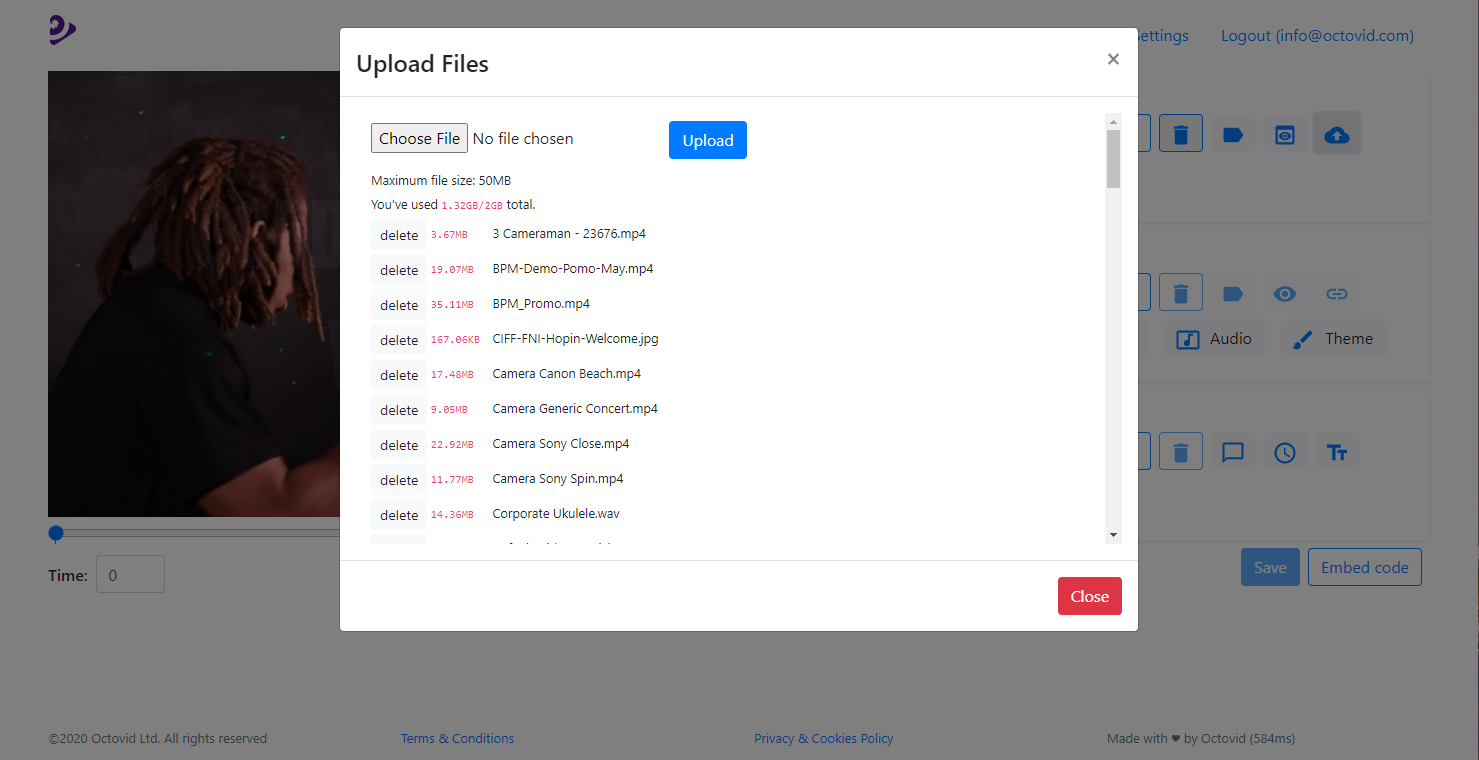This screenshot has width=1479, height=760.
Task: Click file name 3 Cameraman - 23676.mp4
Action: [x=569, y=234]
